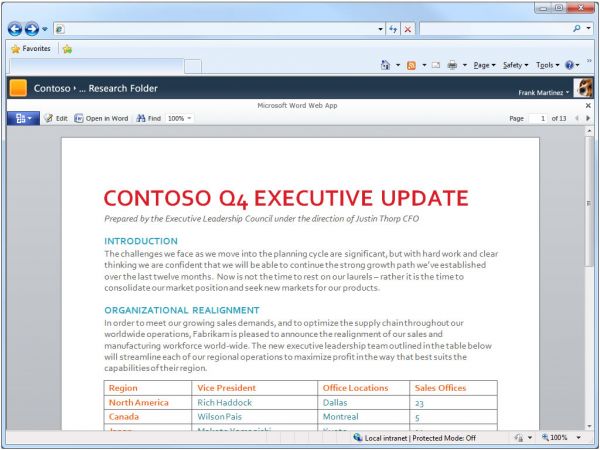Open the Tools menu
Viewport: 600px width, 450px height.
point(548,65)
